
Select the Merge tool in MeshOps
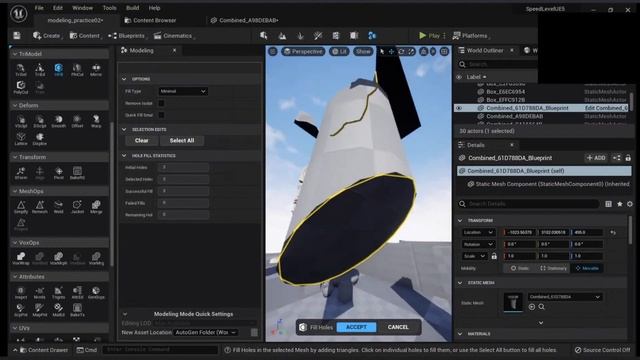(x=96, y=207)
